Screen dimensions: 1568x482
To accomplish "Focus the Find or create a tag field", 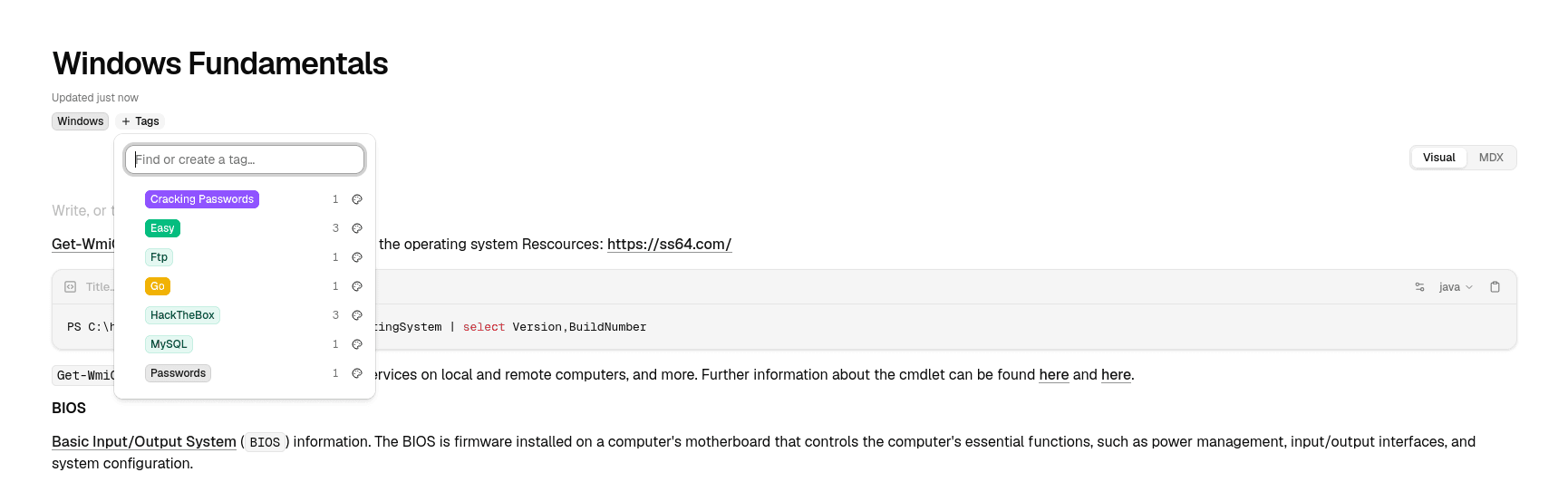I will coord(245,159).
